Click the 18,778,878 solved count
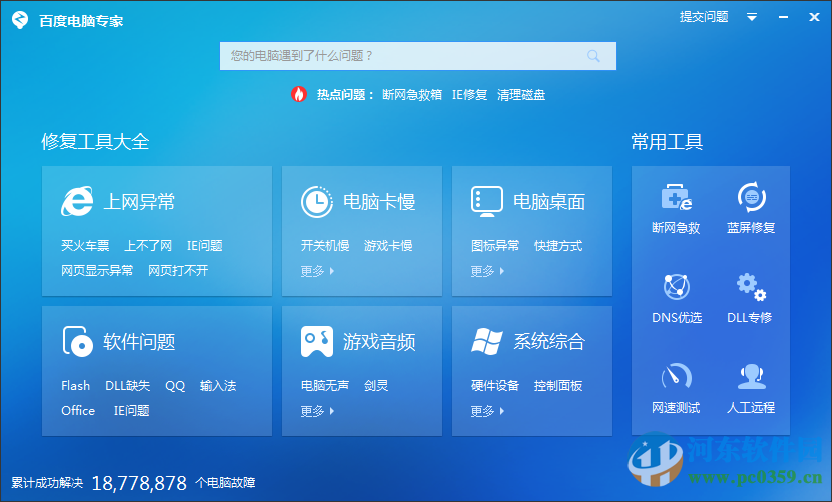832x502 pixels. click(x=140, y=483)
